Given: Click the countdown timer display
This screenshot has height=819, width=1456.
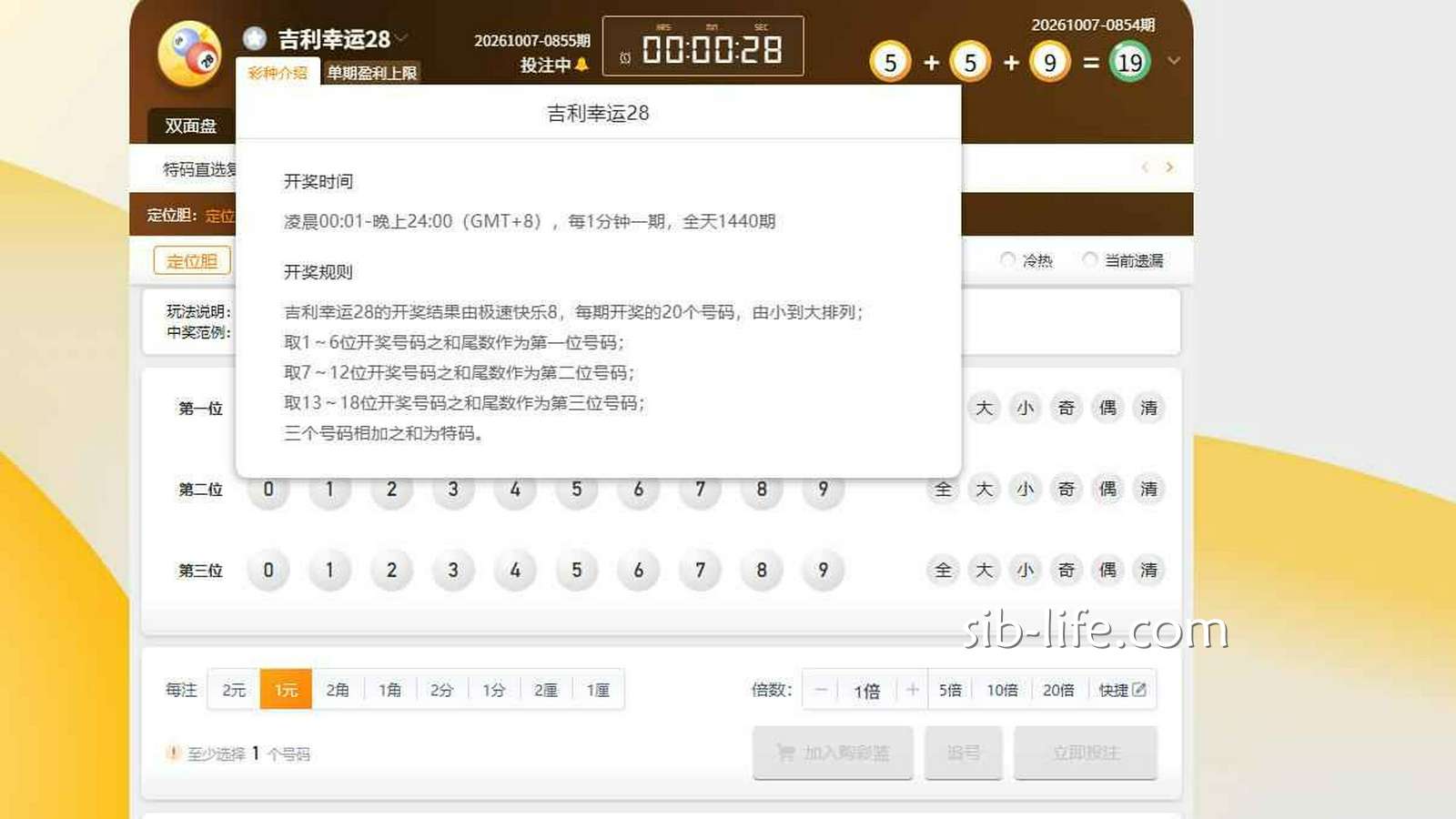Looking at the screenshot, I should 703,46.
